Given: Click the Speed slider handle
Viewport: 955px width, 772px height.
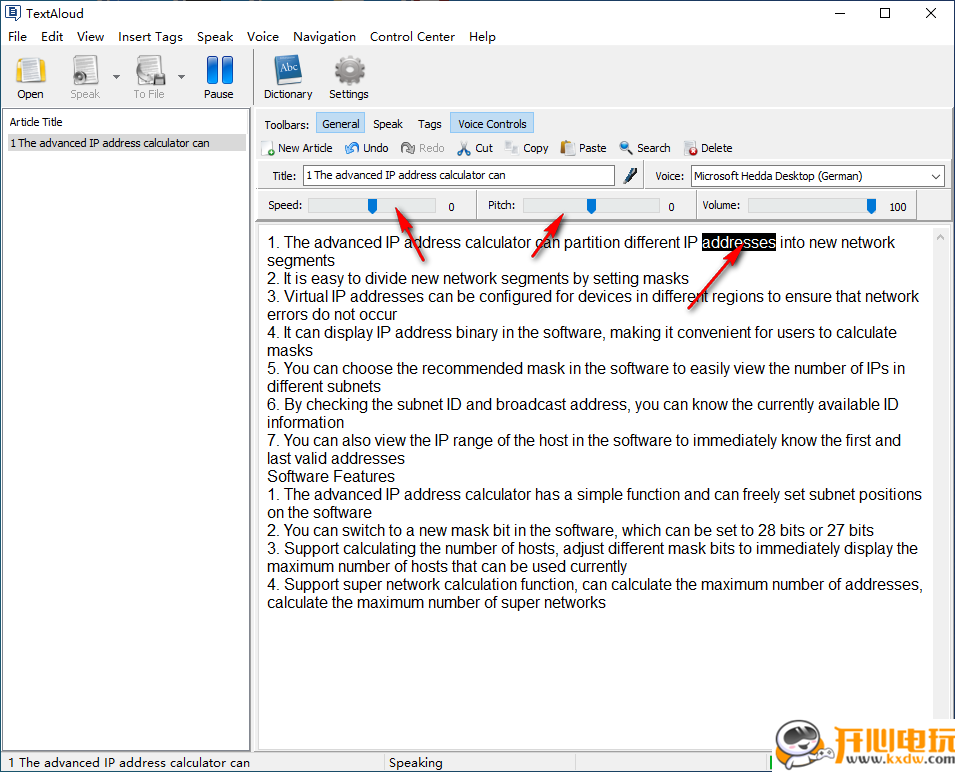Looking at the screenshot, I should (x=372, y=206).
